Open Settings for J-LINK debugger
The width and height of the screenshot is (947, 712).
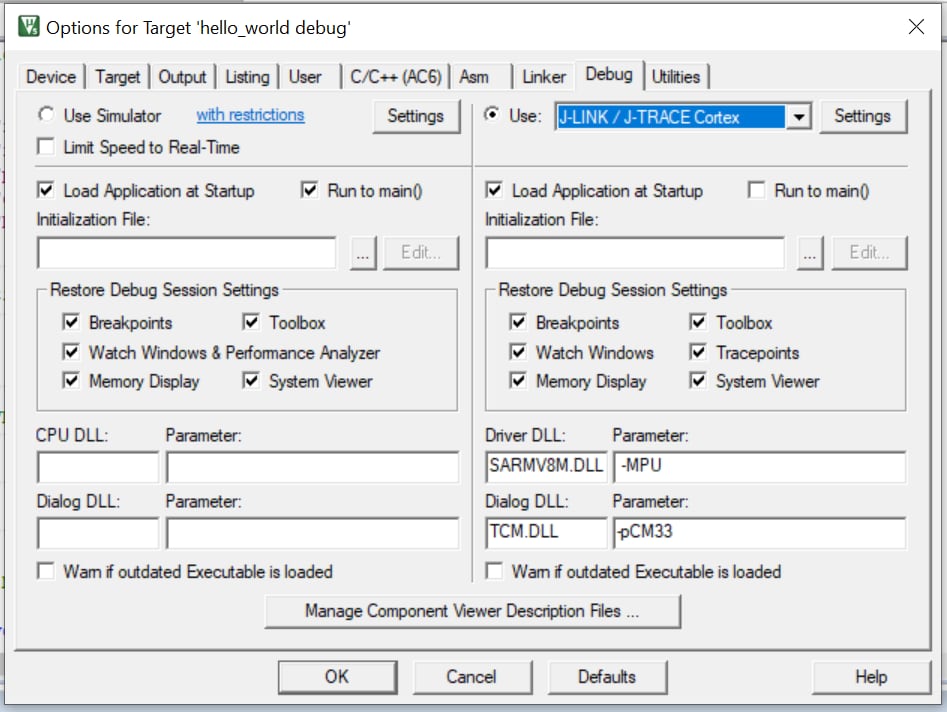[x=862, y=116]
